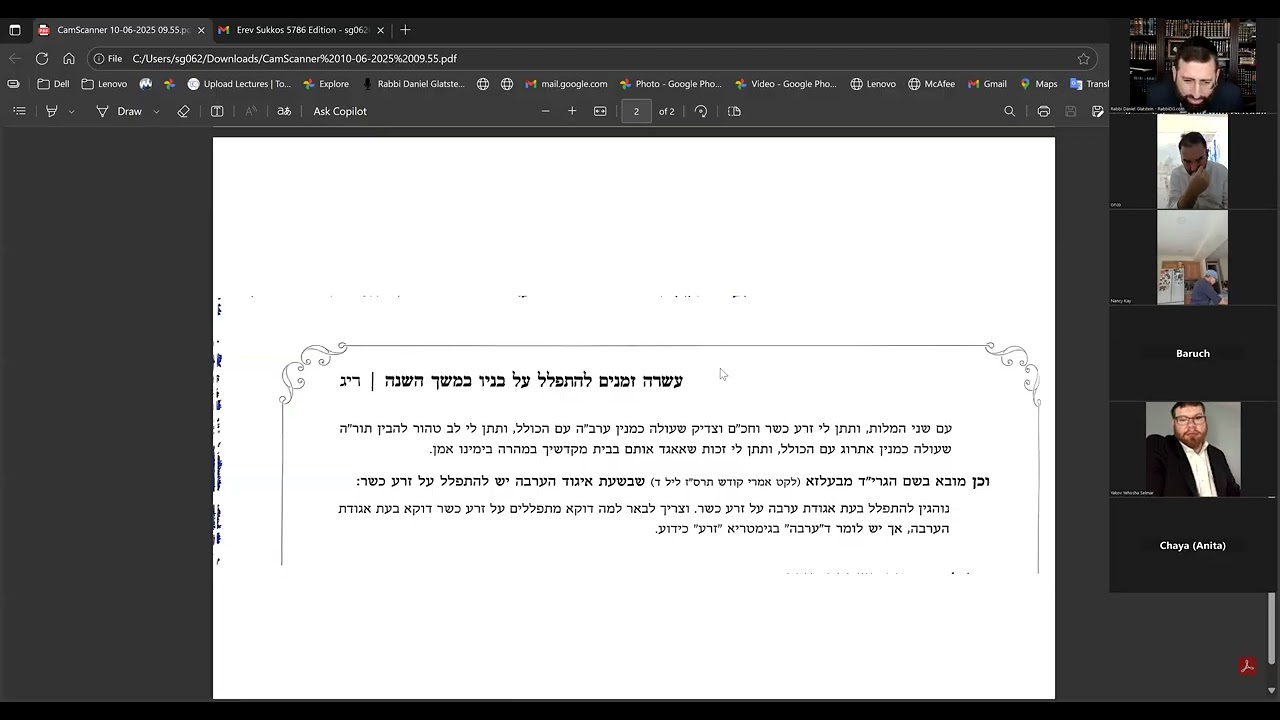
Task: Click the Save as icon
Action: (1098, 111)
